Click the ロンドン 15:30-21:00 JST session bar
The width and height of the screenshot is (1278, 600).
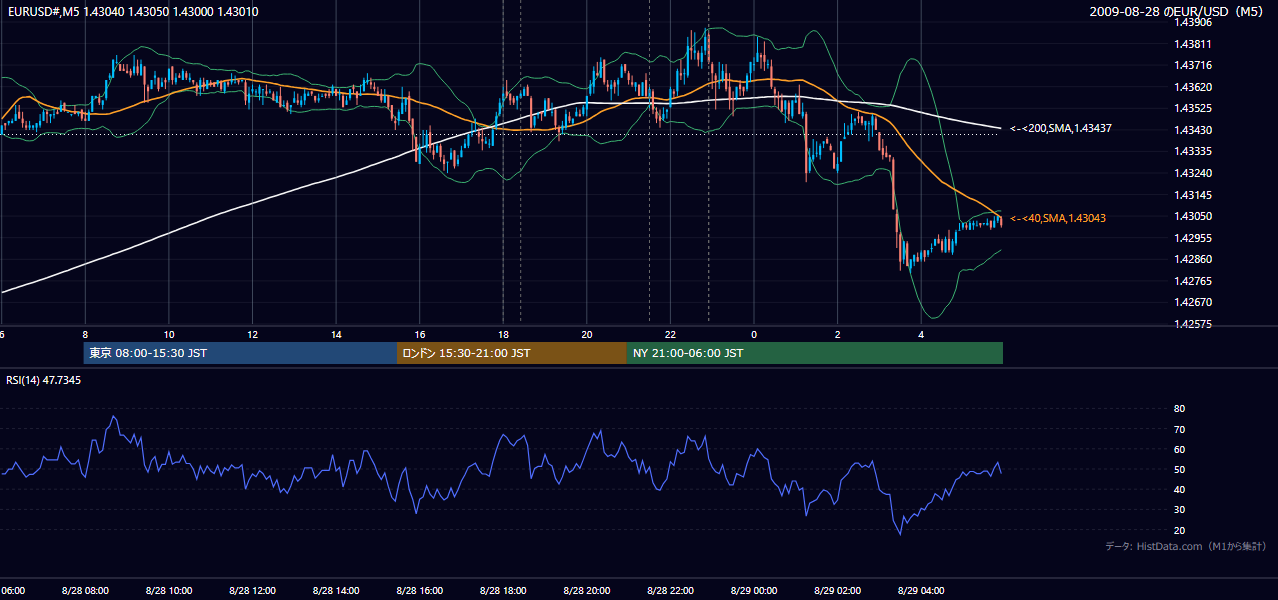[512, 353]
